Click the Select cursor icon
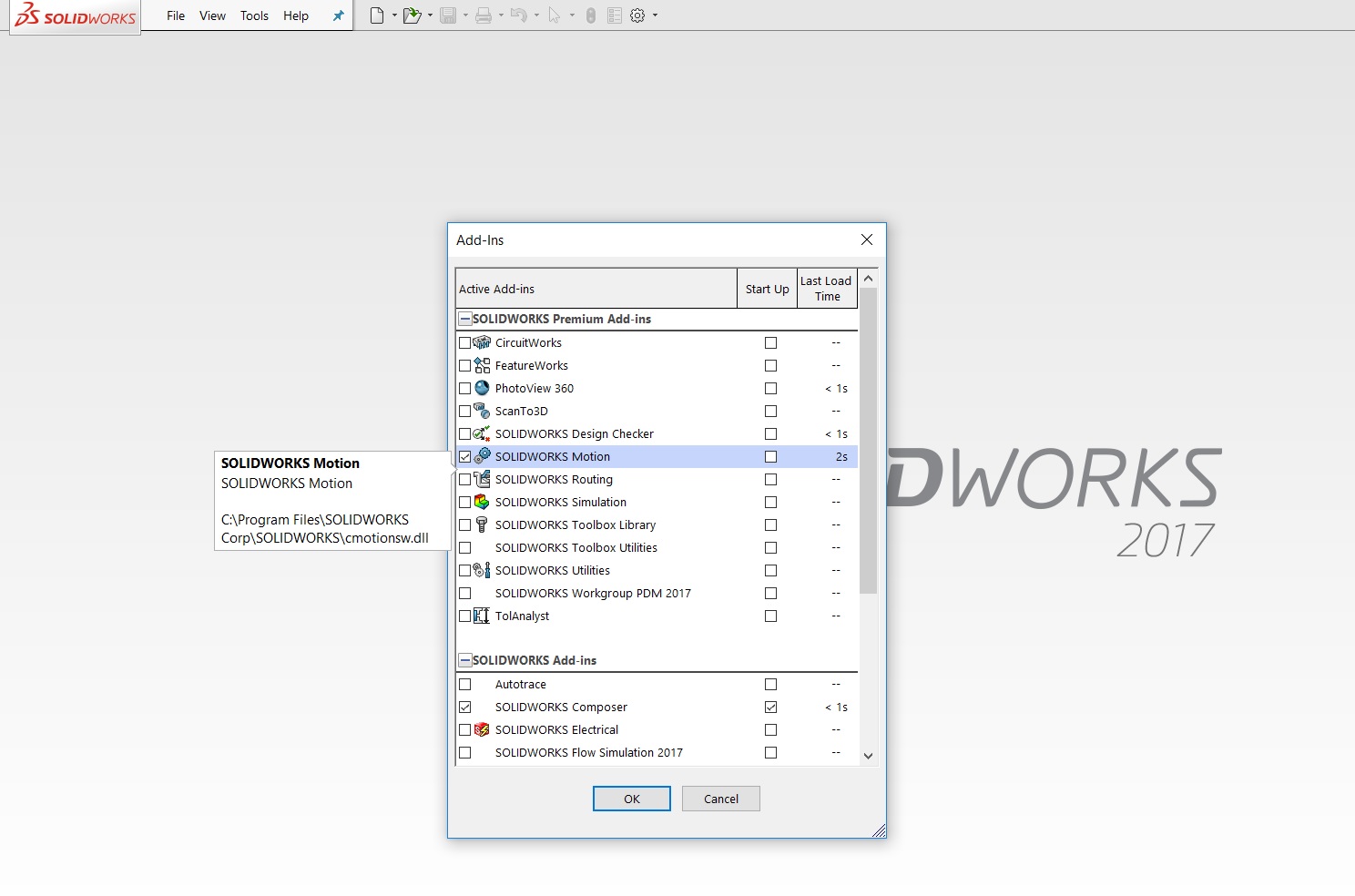1355x896 pixels. pos(554,15)
